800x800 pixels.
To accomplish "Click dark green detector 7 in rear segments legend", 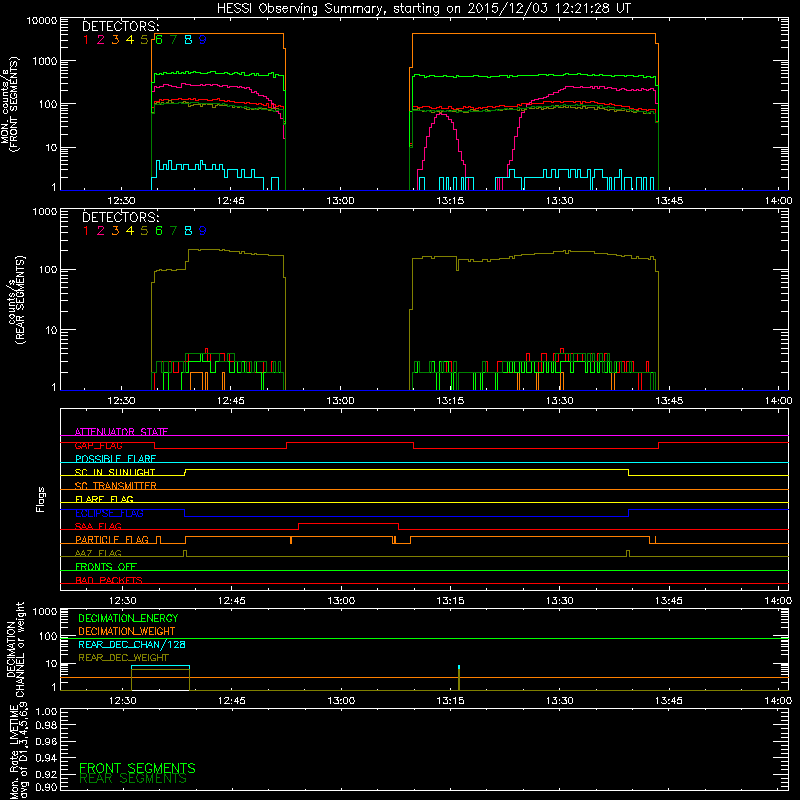I will tap(173, 231).
